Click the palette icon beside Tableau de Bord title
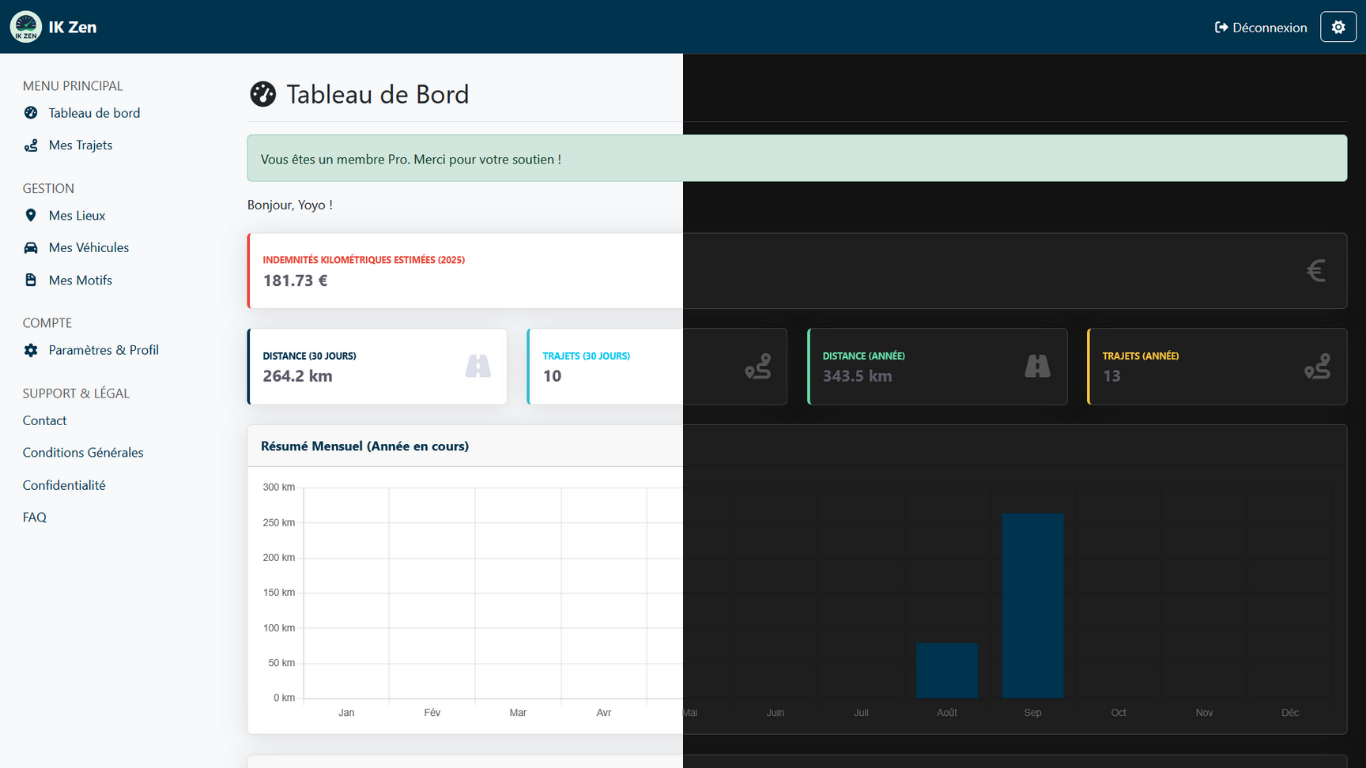This screenshot has height=768, width=1366. pyautogui.click(x=262, y=94)
